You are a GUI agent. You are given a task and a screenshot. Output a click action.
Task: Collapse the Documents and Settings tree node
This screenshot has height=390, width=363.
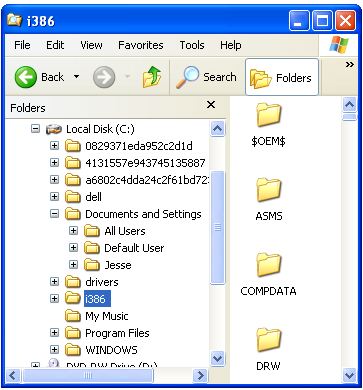[x=54, y=214]
